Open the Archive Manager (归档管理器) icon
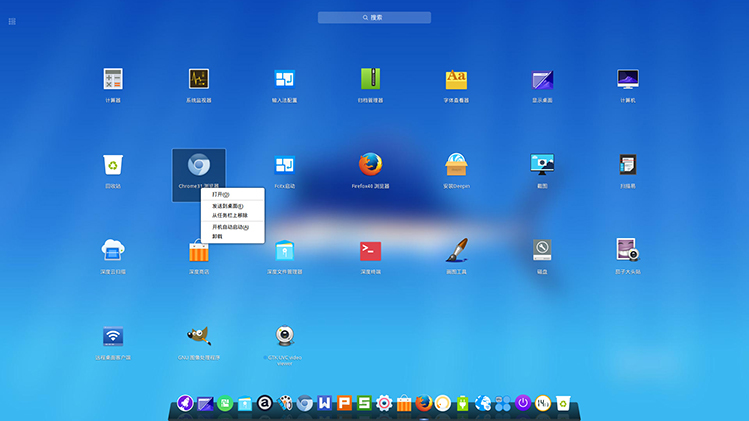The image size is (749, 421). pos(371,79)
